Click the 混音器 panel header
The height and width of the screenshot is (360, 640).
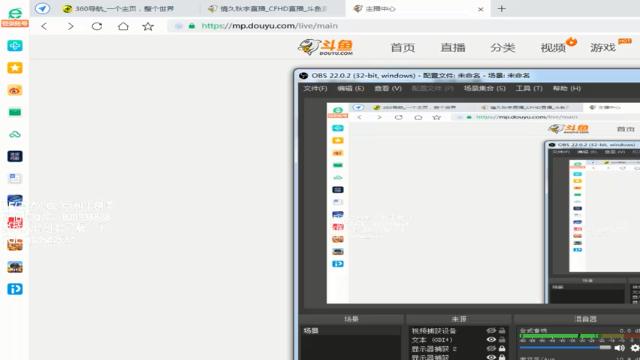(585, 319)
